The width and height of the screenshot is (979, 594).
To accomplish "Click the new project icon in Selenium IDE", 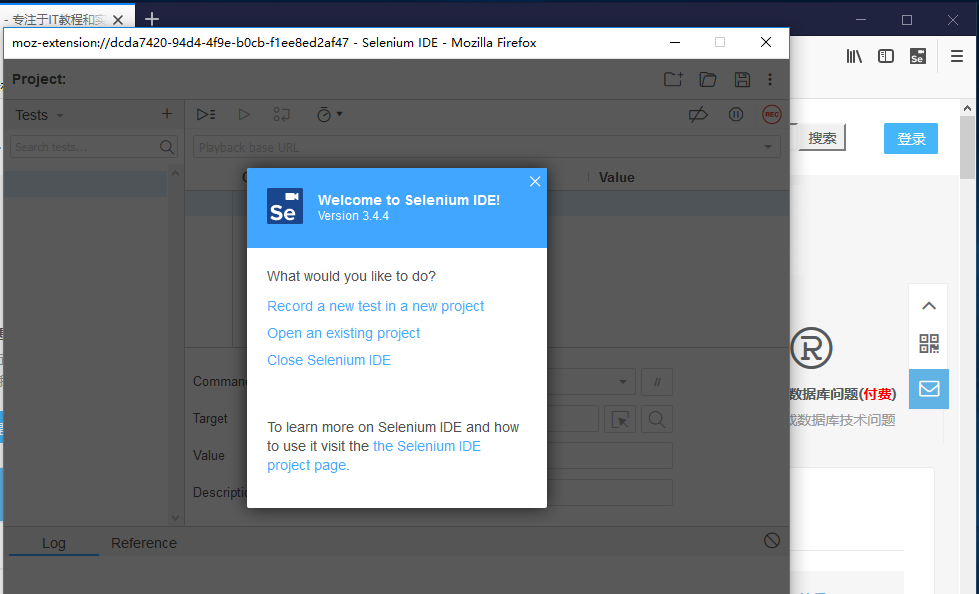I will pyautogui.click(x=673, y=79).
